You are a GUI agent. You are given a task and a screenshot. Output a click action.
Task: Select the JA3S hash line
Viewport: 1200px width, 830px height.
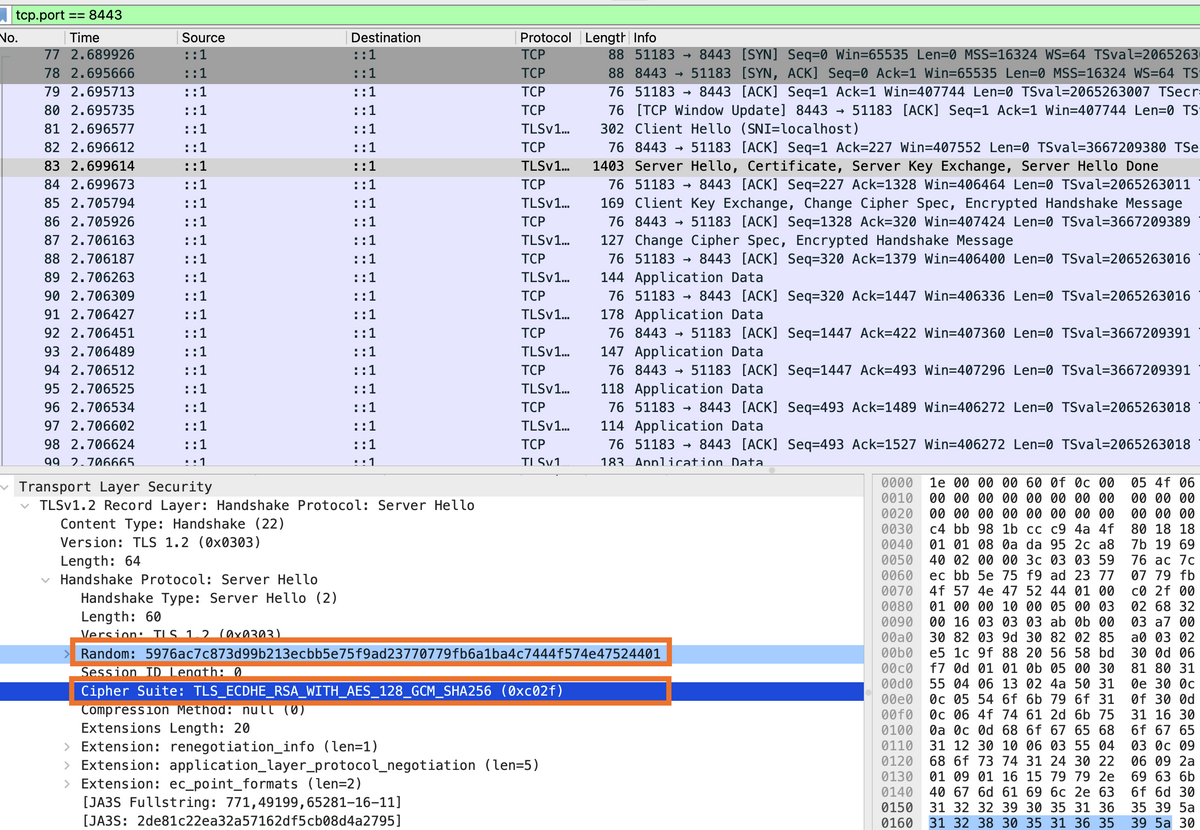(240, 821)
